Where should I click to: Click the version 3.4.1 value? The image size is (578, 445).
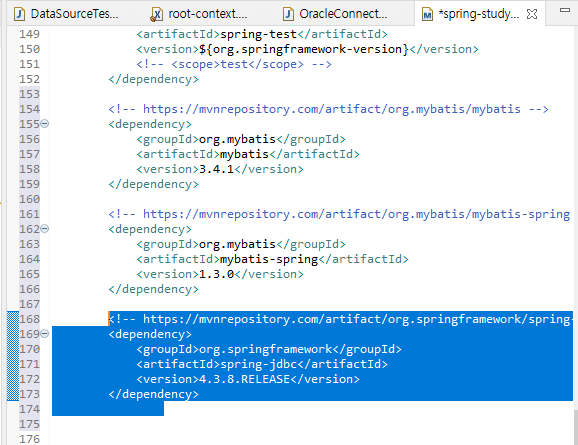coord(216,169)
